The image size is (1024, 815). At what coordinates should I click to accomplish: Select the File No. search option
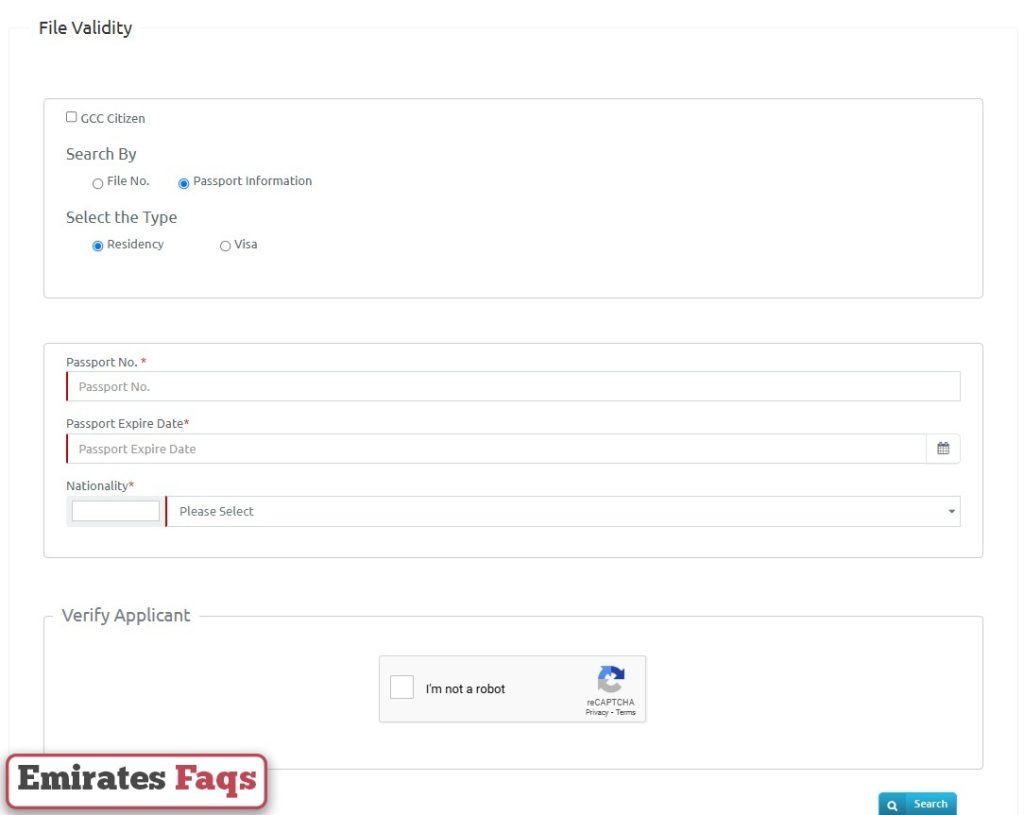pyautogui.click(x=97, y=183)
